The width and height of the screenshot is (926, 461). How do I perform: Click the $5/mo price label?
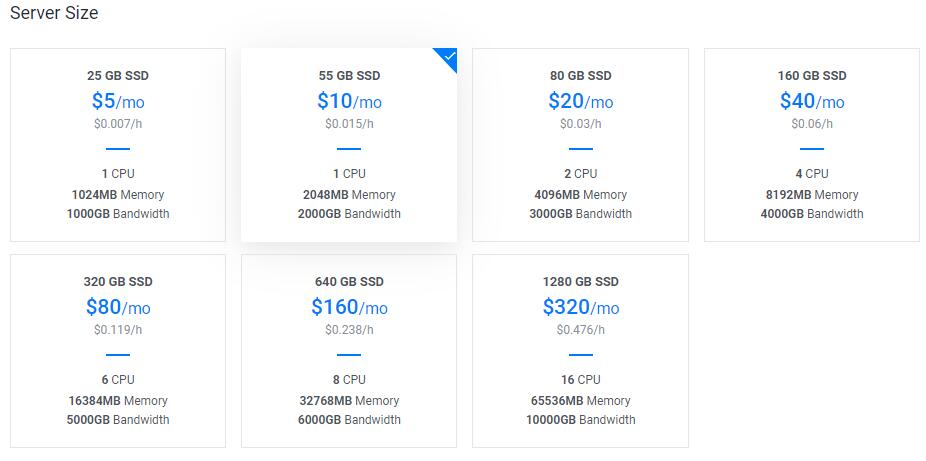click(118, 101)
